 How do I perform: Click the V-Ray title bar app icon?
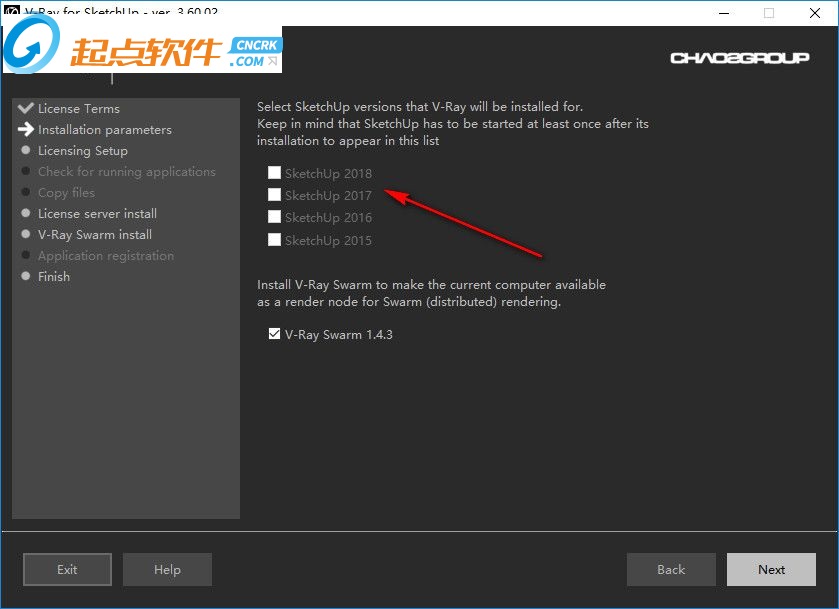(x=11, y=11)
